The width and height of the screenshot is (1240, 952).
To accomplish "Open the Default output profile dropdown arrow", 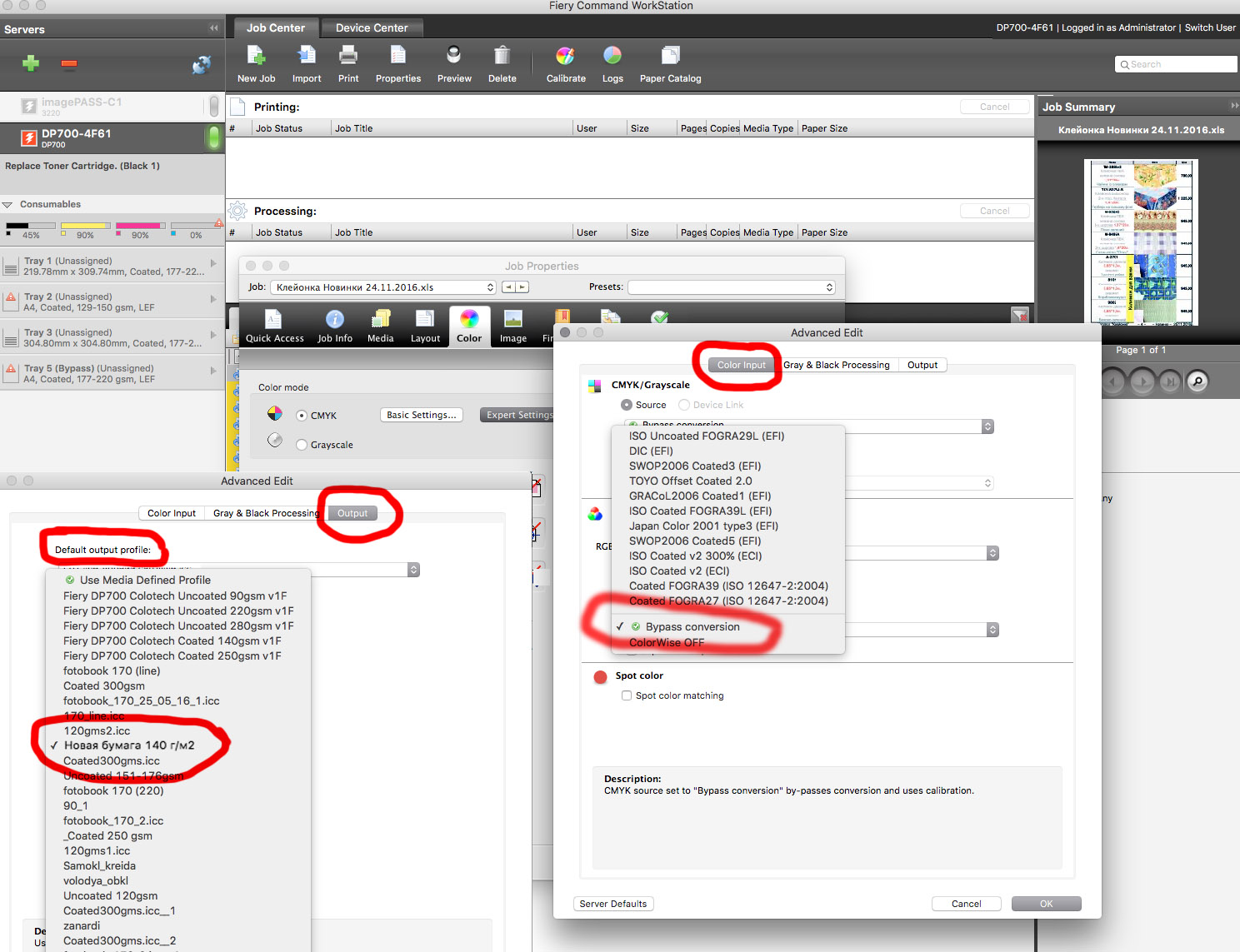I will pos(413,570).
